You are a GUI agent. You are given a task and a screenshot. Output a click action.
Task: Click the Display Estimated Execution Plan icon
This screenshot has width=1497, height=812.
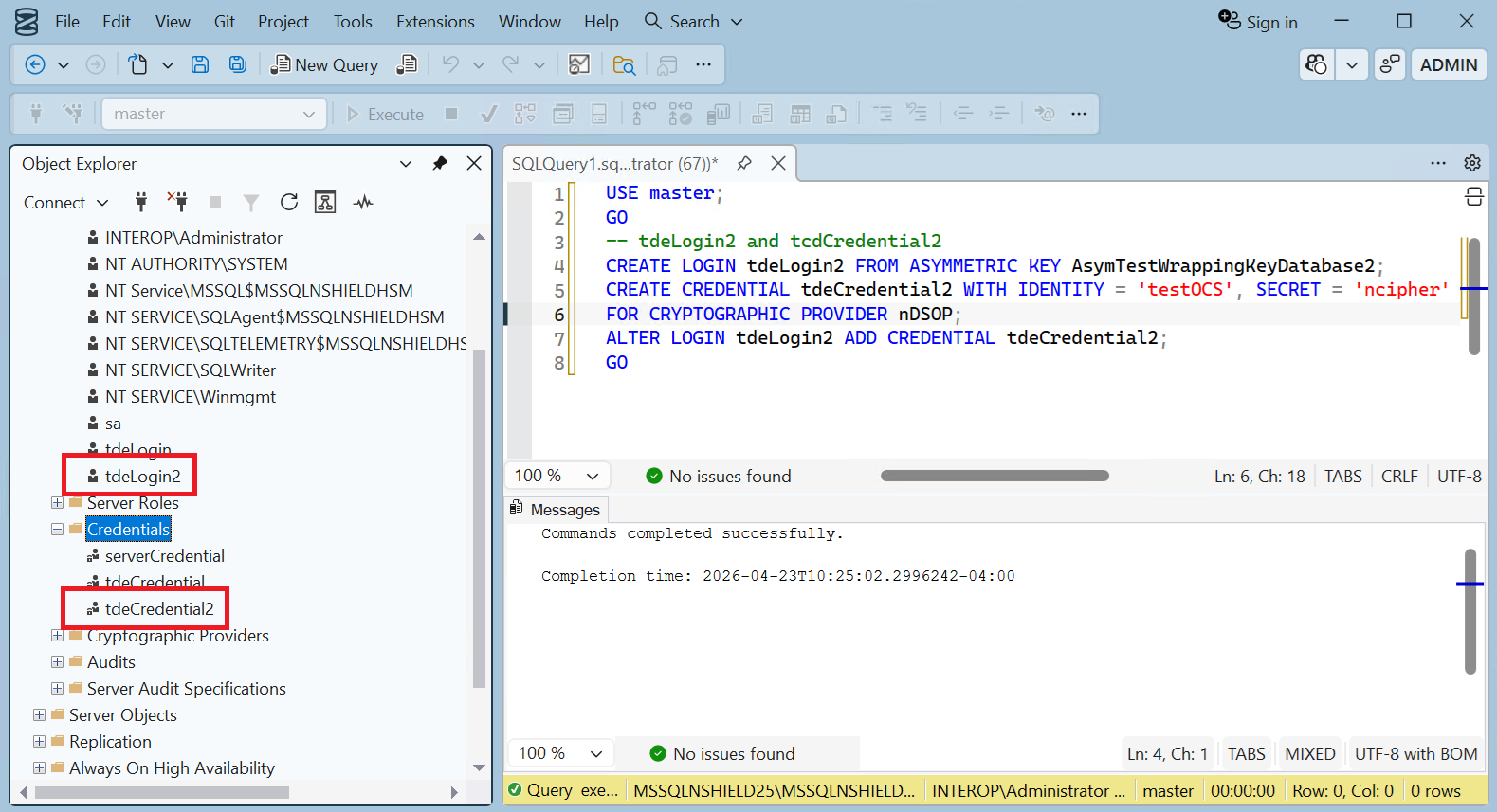tap(525, 114)
